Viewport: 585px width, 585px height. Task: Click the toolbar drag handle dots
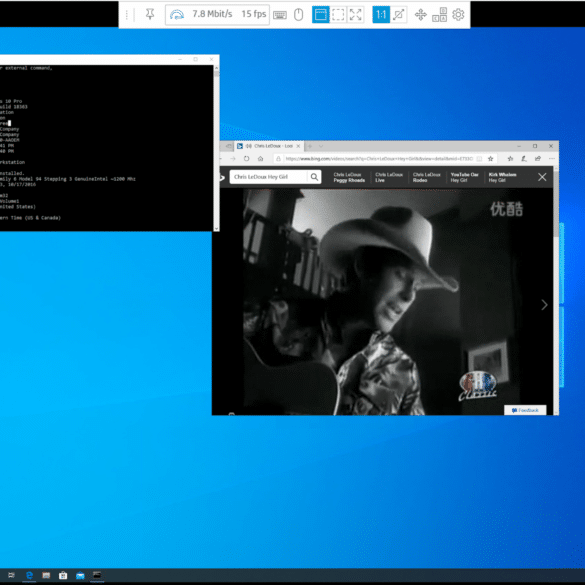click(127, 15)
